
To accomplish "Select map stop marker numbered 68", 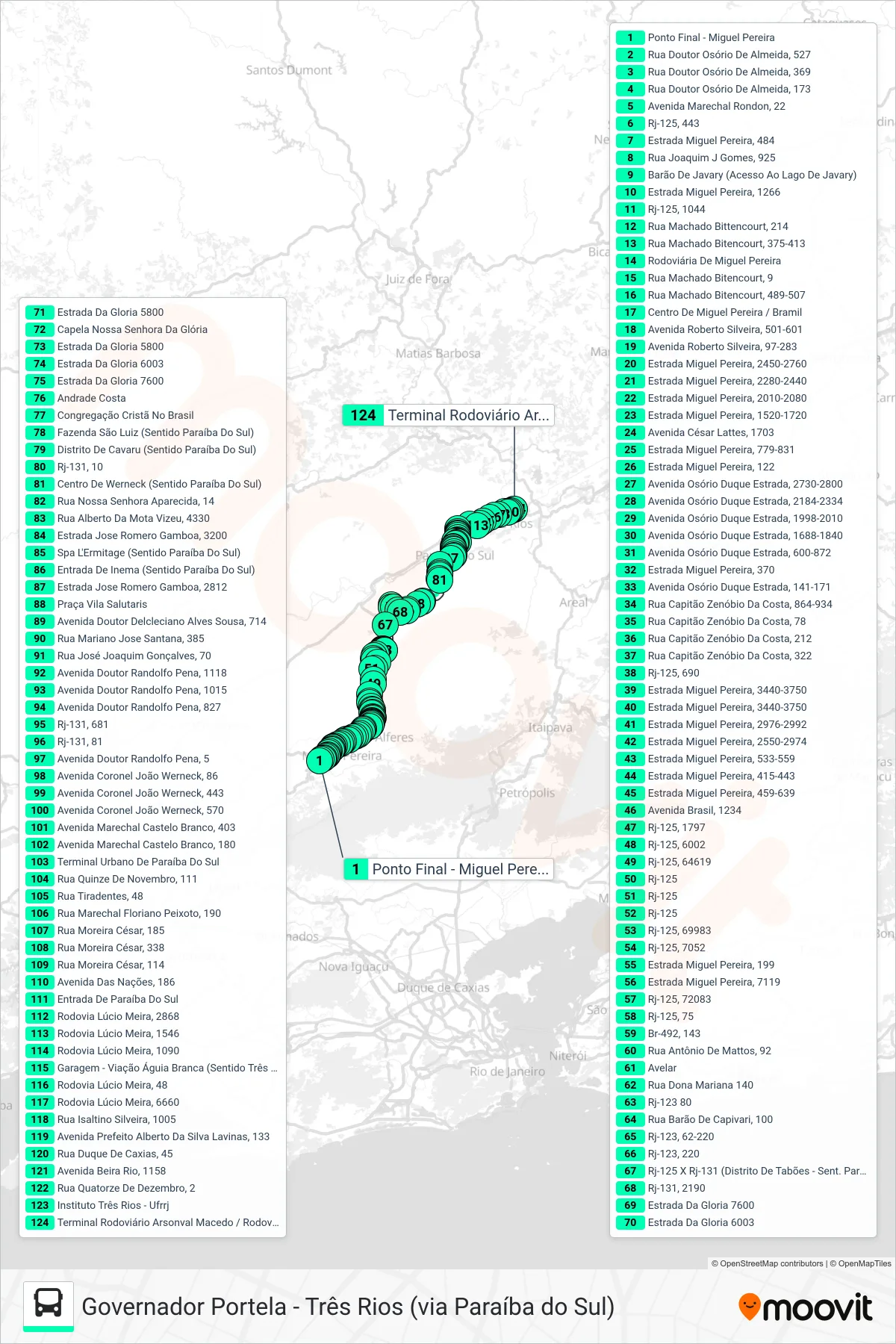I will (400, 612).
